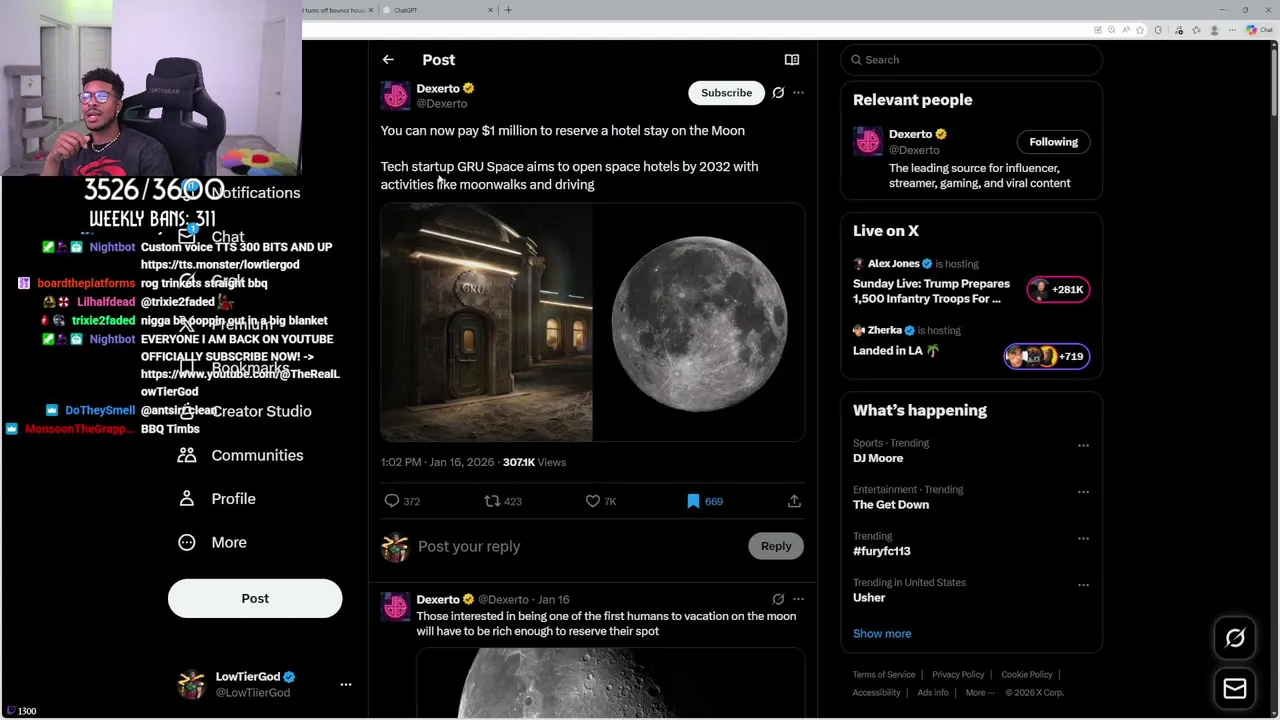Join Alex Jones live +281K listeners

(1058, 290)
